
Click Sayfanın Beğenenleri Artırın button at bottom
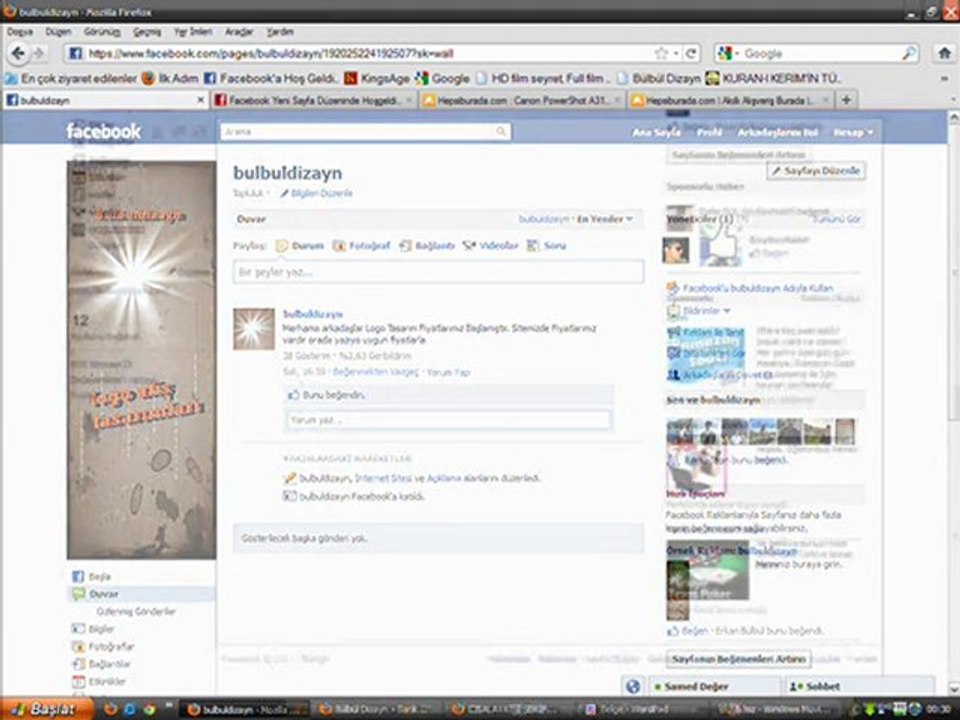[x=739, y=659]
